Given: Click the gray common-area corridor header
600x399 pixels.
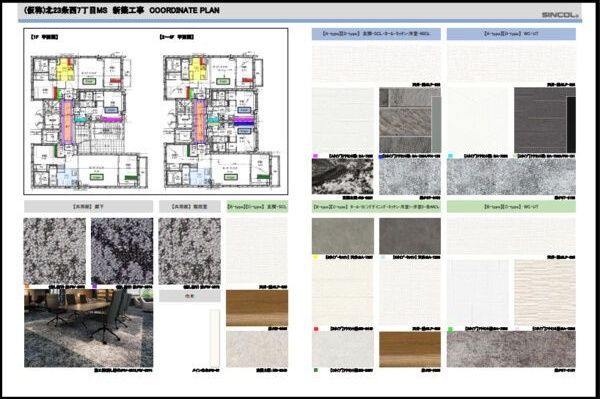Looking at the screenshot, I should click(x=88, y=207).
